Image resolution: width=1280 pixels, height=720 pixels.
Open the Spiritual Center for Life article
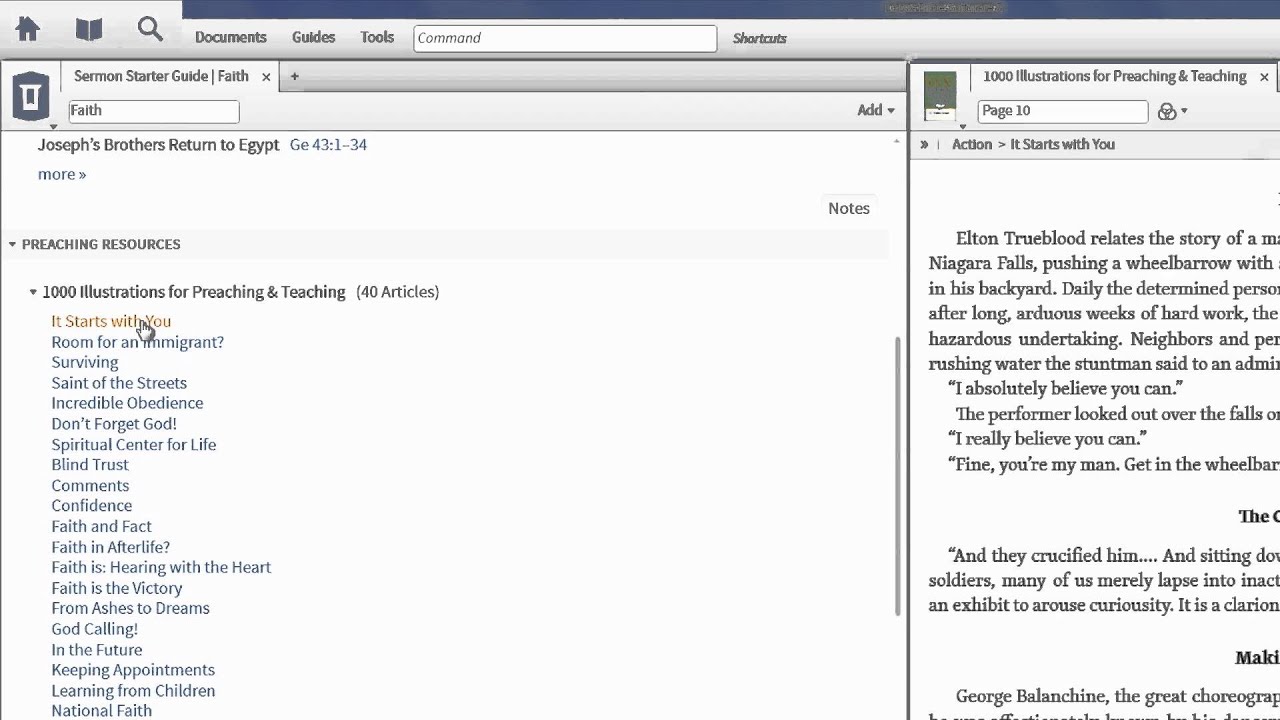pyautogui.click(x=134, y=444)
